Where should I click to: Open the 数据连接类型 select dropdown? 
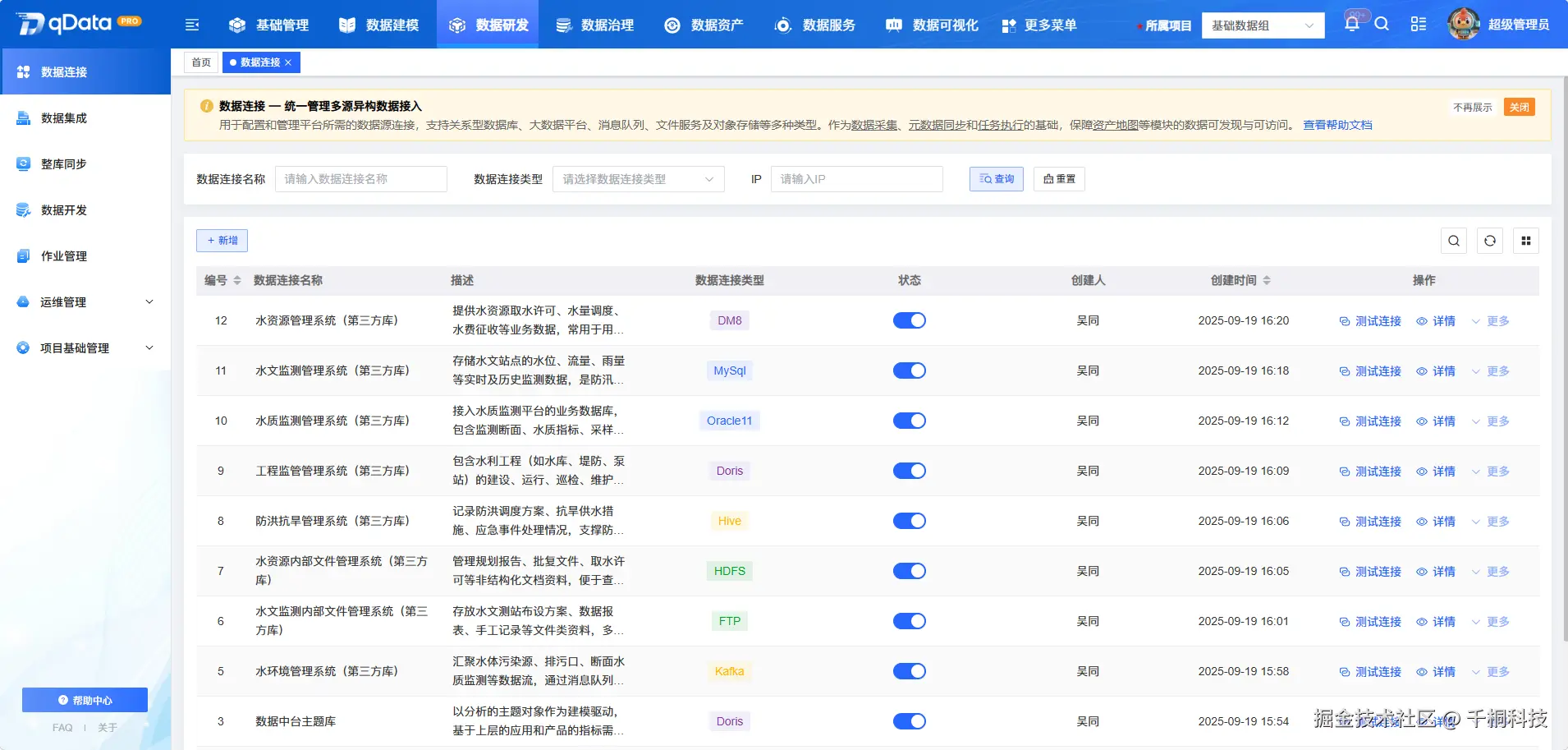click(x=639, y=179)
